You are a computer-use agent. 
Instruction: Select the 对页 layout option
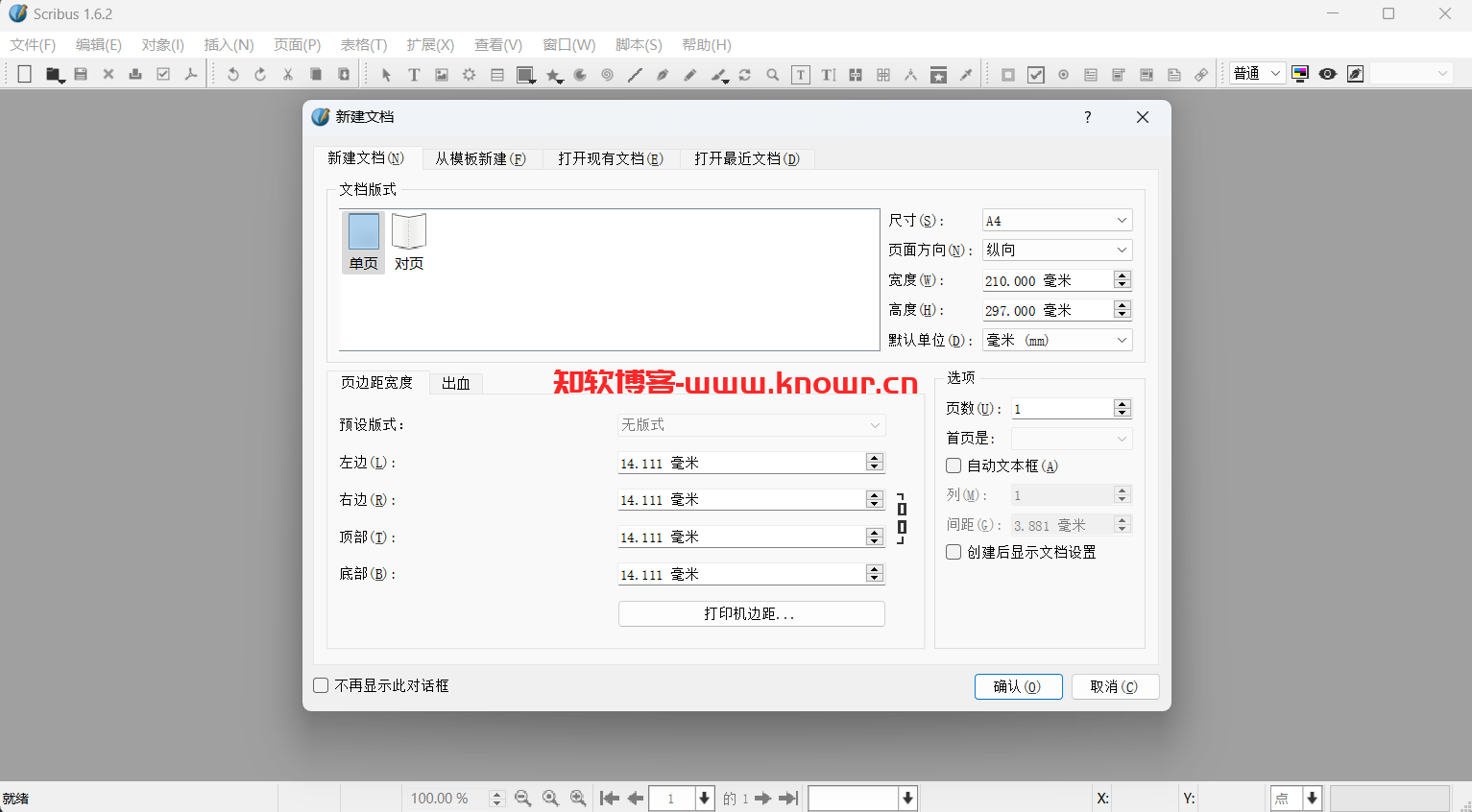(x=409, y=243)
